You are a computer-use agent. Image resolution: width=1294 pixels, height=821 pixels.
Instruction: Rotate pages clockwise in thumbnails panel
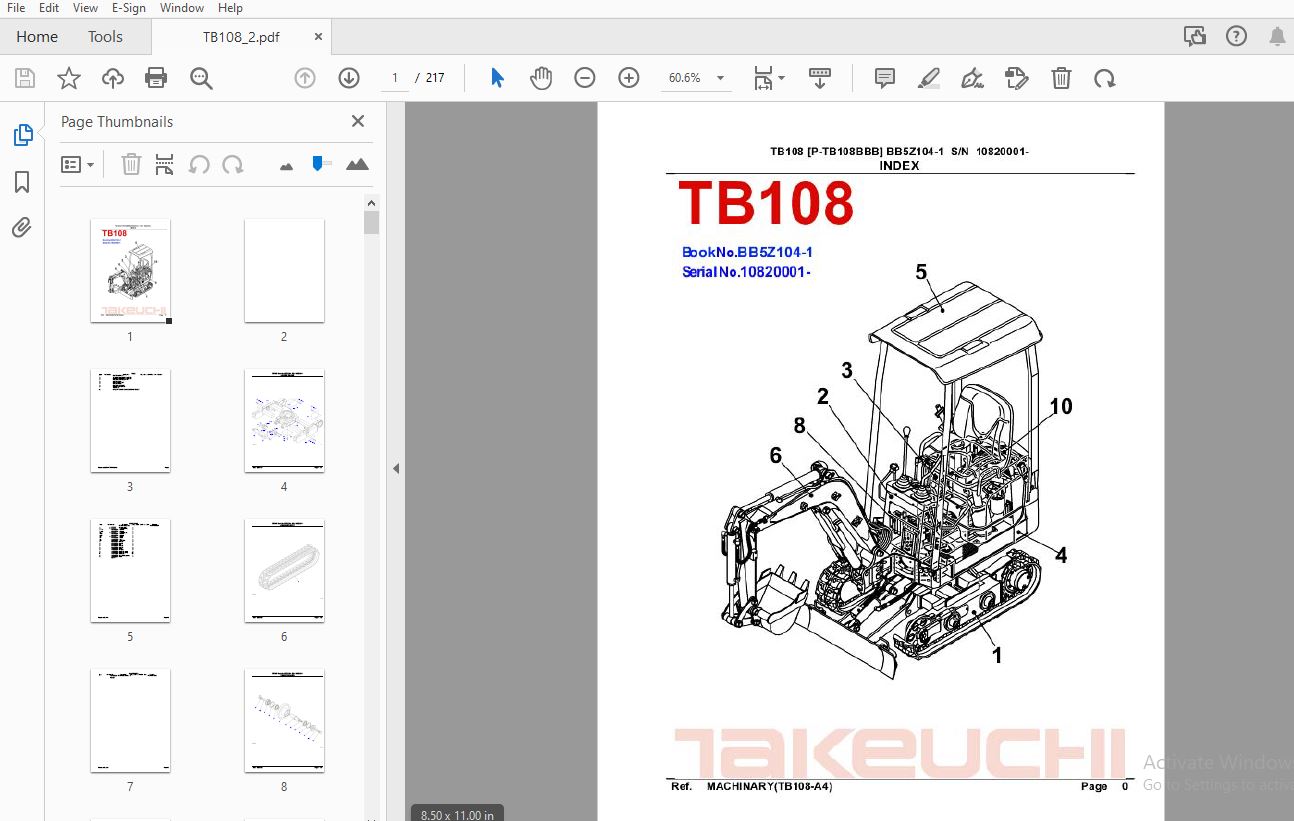point(233,164)
